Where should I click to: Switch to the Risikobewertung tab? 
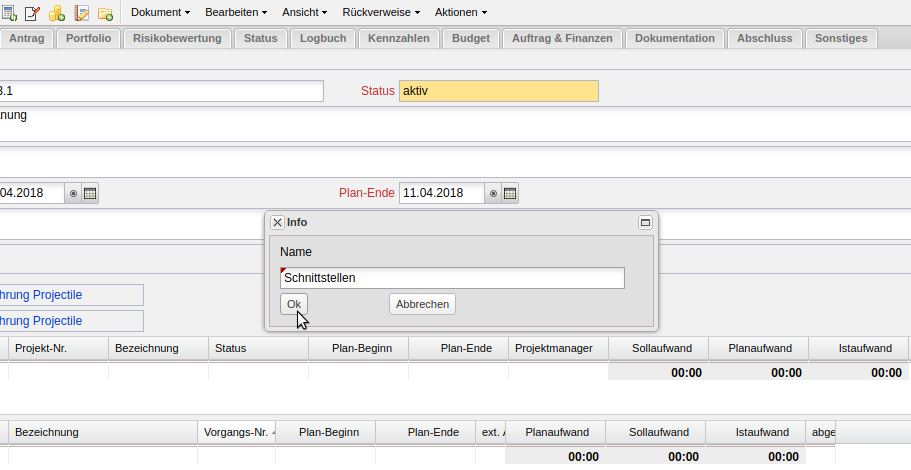[178, 39]
